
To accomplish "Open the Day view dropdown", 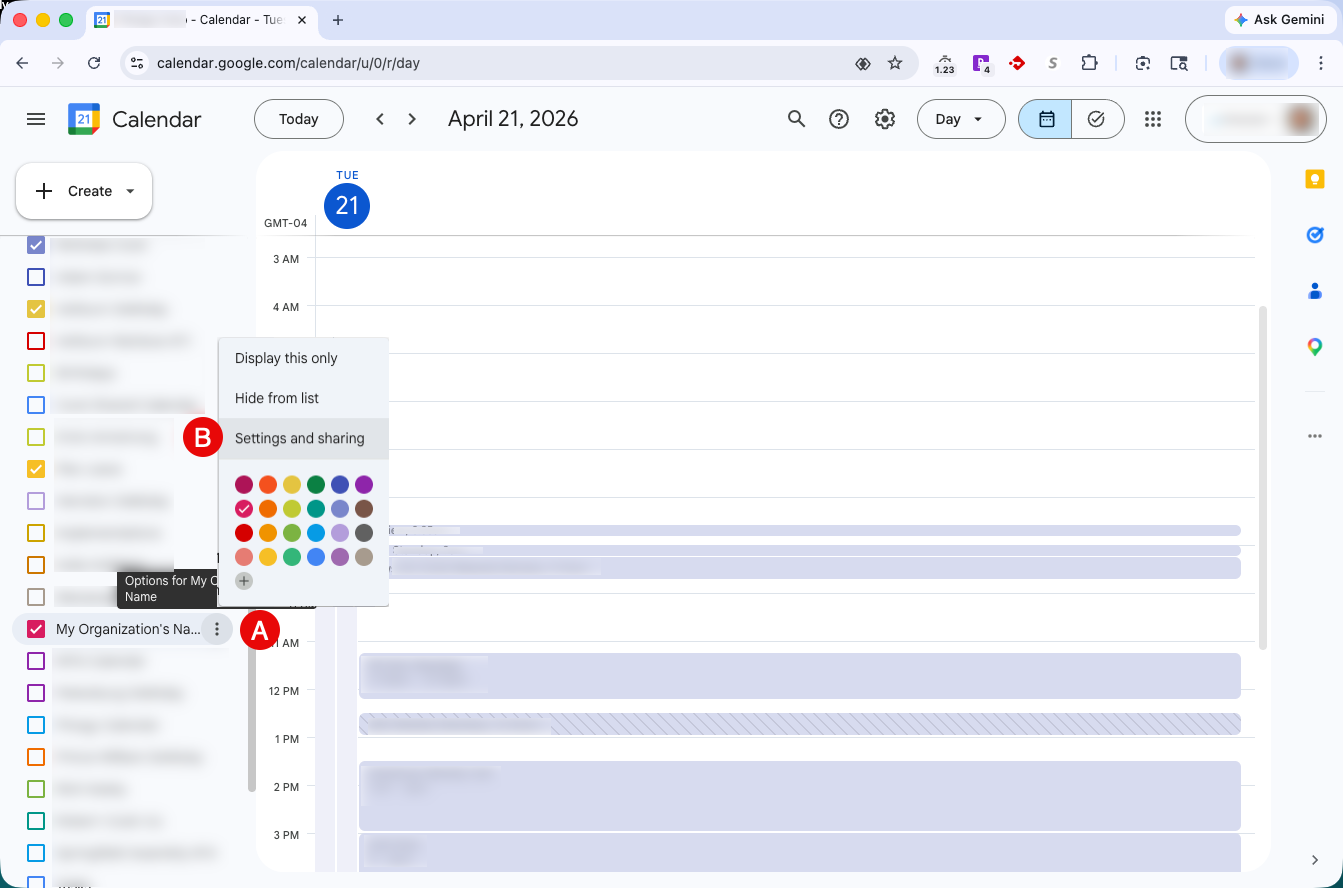I will pos(960,118).
